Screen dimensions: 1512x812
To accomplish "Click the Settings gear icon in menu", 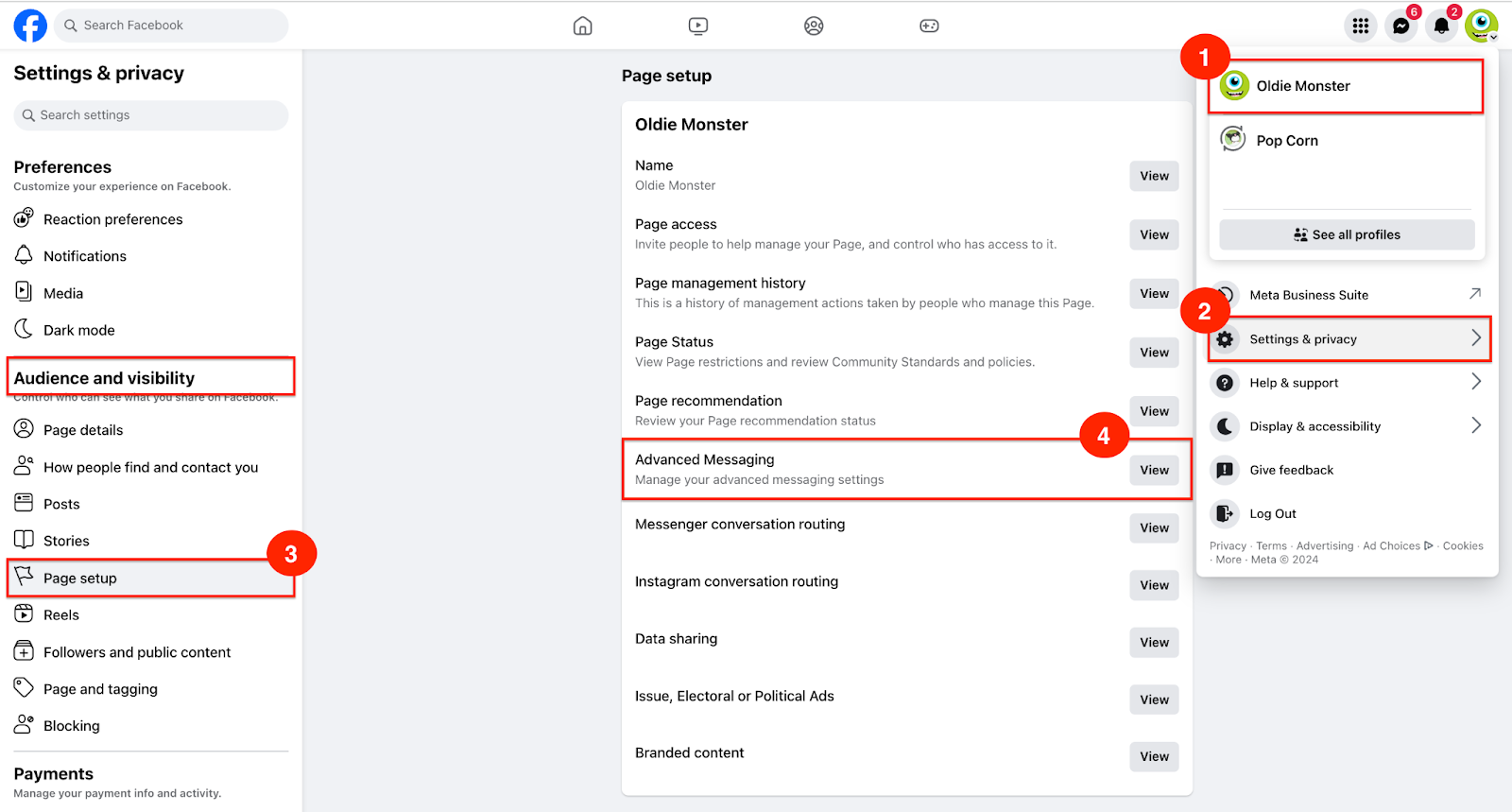I will coord(1225,339).
